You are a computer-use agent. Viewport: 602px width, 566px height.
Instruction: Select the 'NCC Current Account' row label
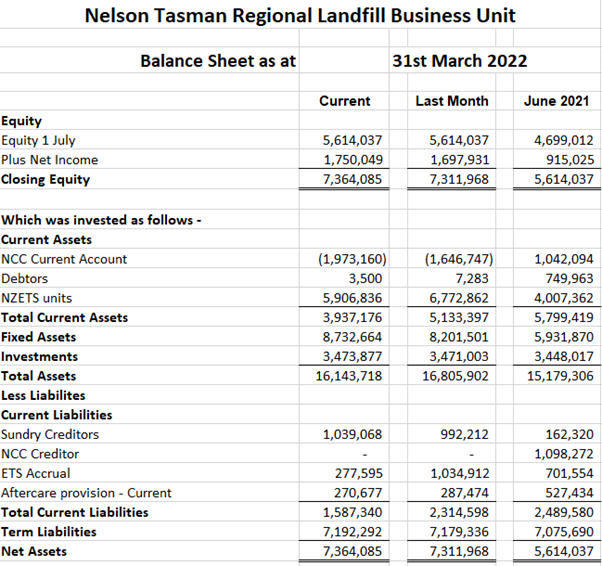point(64,259)
